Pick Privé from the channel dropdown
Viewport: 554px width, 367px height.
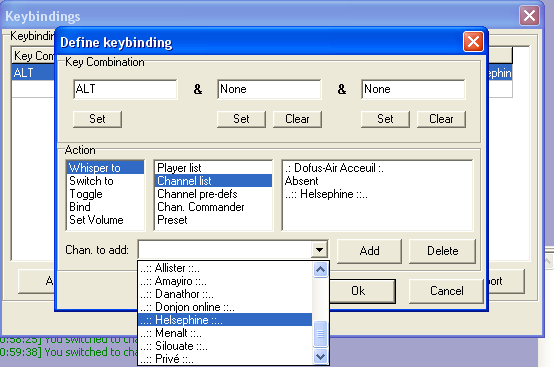tap(225, 359)
